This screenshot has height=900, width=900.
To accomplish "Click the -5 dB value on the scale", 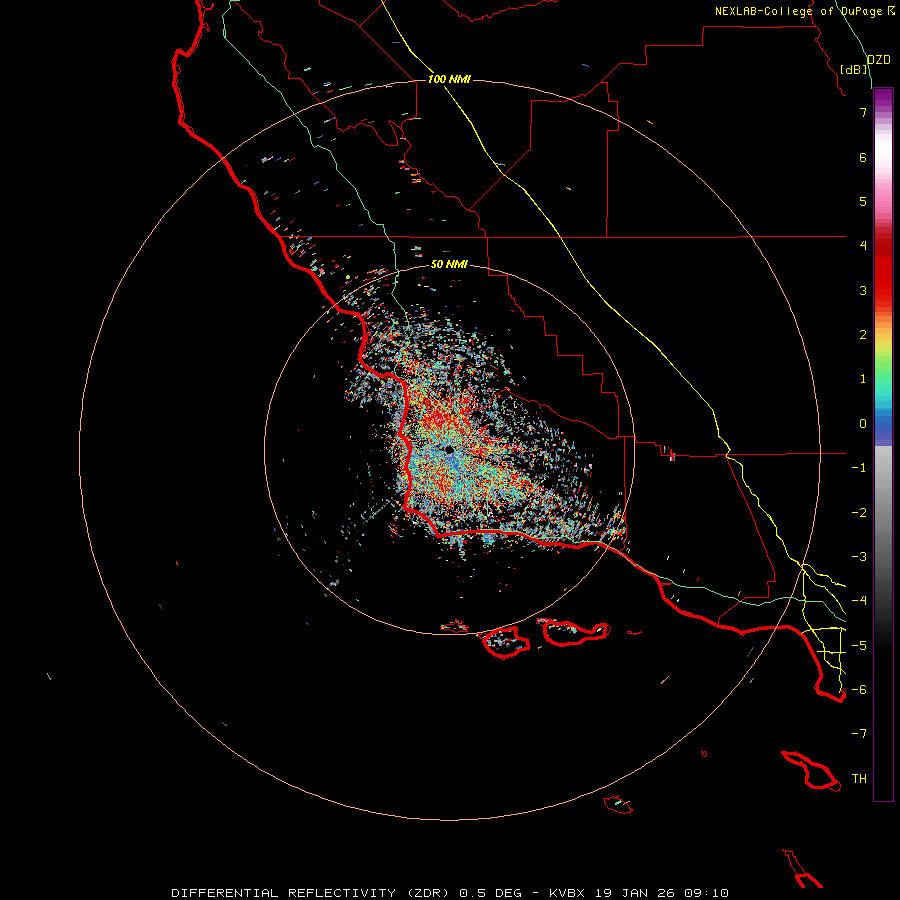I will click(859, 646).
